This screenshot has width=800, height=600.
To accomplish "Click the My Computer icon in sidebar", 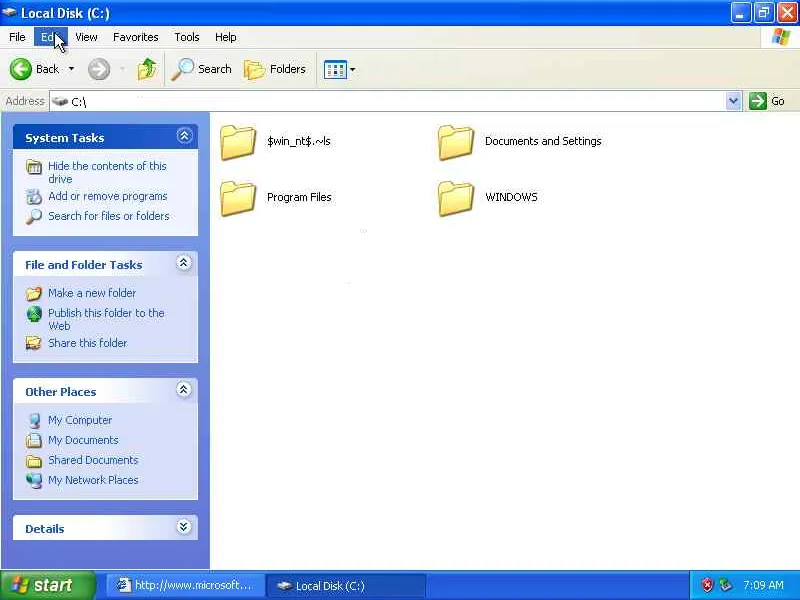I will 34,420.
